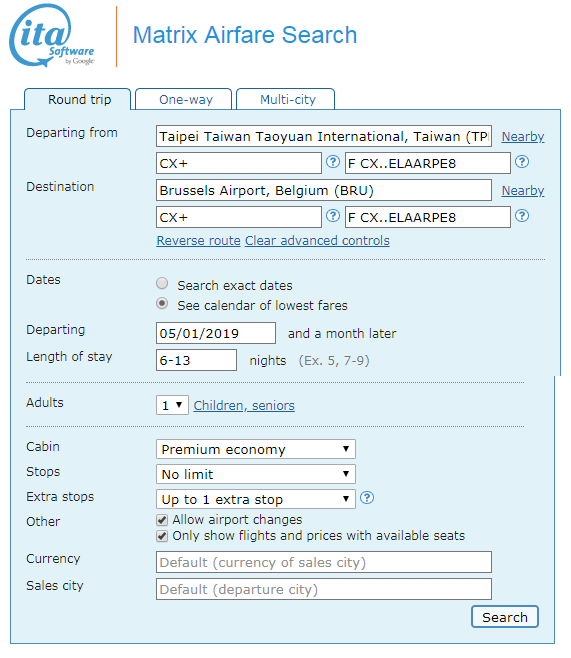Viewport: 571px width, 658px height.
Task: Open the Adults count dropdown
Action: tap(172, 405)
